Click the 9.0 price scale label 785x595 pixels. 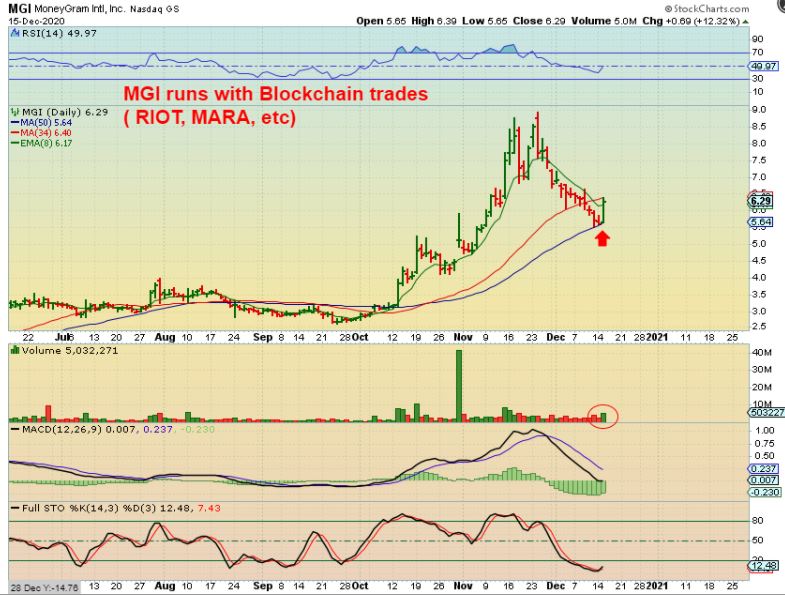click(x=759, y=110)
